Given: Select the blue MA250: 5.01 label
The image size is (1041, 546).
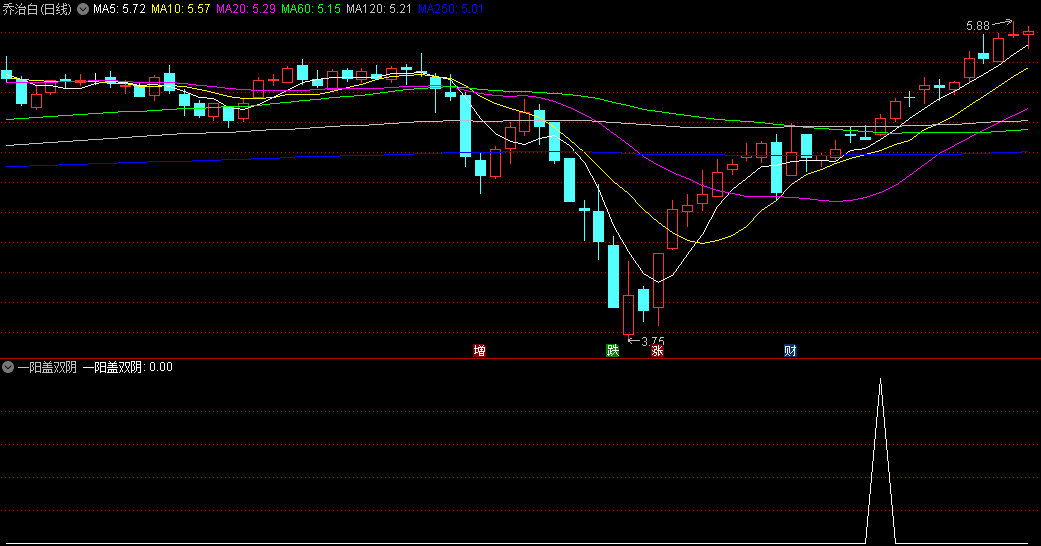Looking at the screenshot, I should pos(450,9).
